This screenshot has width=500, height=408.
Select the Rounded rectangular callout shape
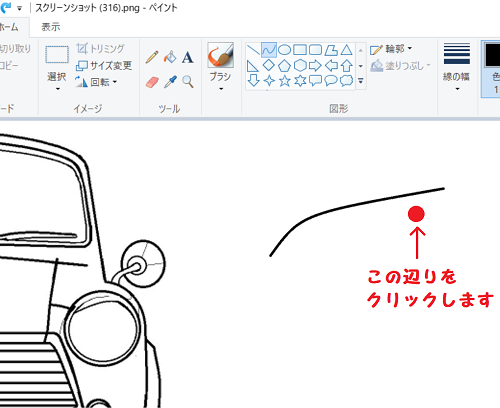tap(315, 81)
